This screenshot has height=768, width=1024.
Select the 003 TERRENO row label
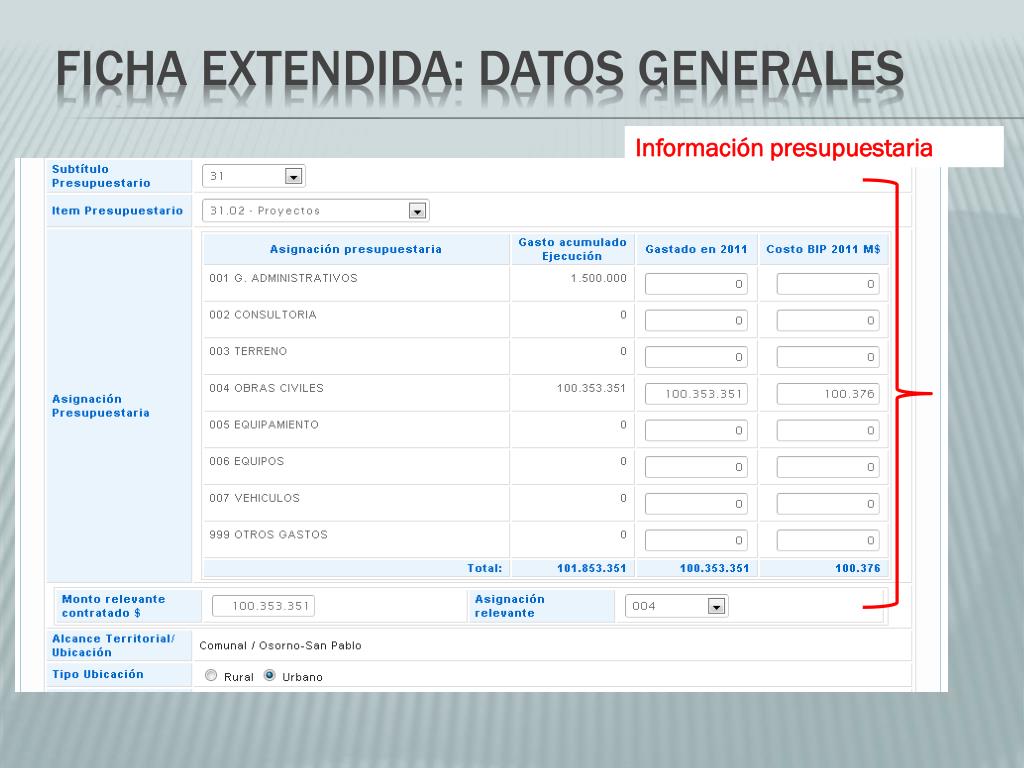tap(248, 351)
